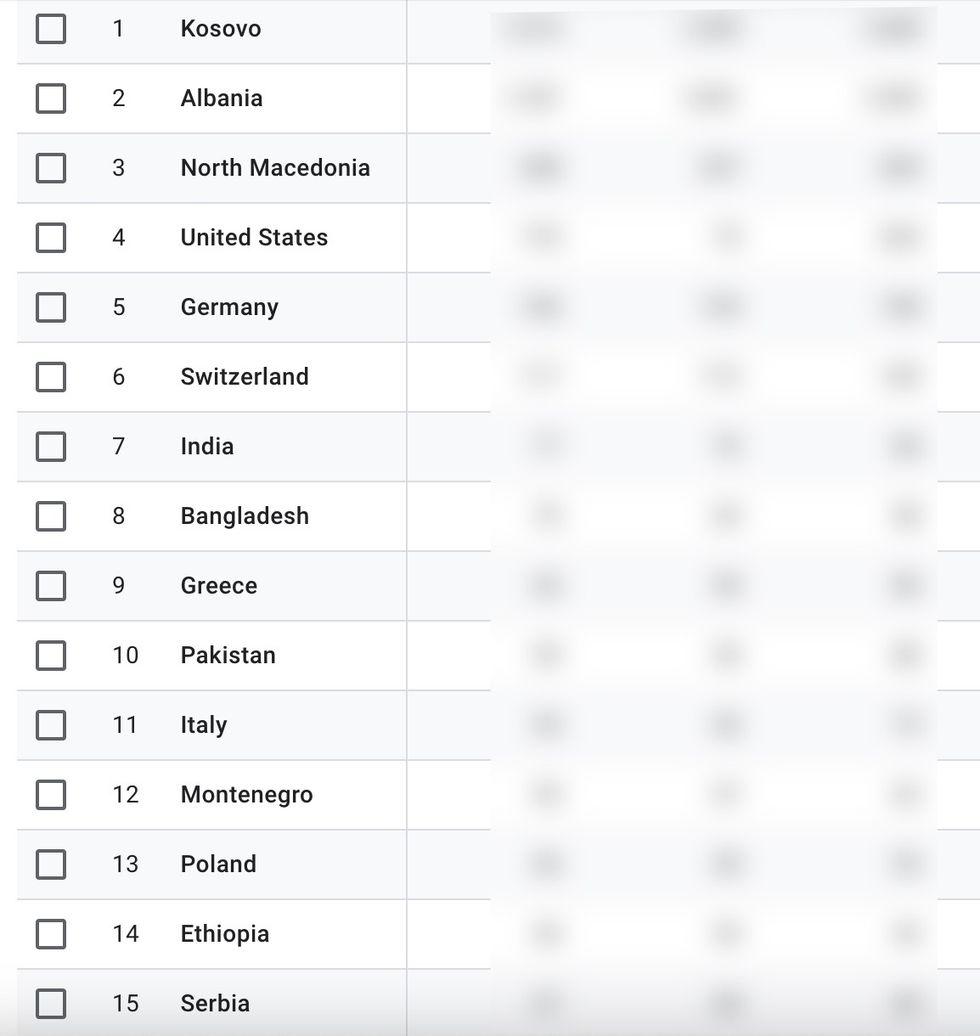Select the India row checkbox

click(x=51, y=446)
